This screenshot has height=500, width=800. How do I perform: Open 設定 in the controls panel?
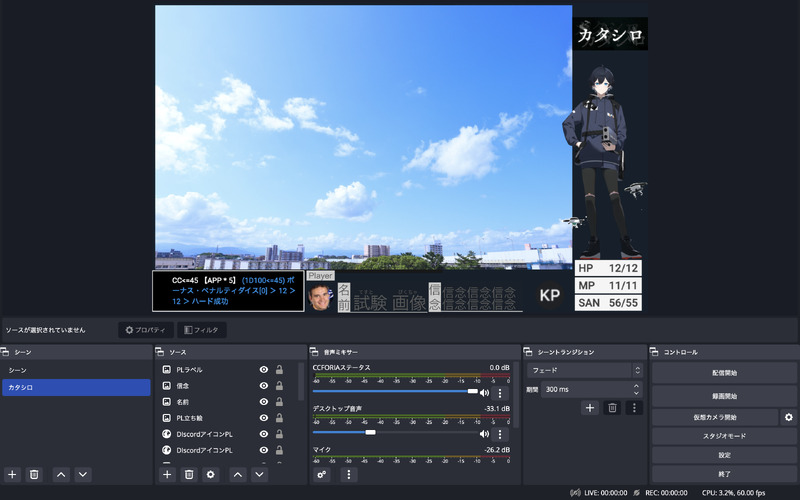click(x=724, y=455)
